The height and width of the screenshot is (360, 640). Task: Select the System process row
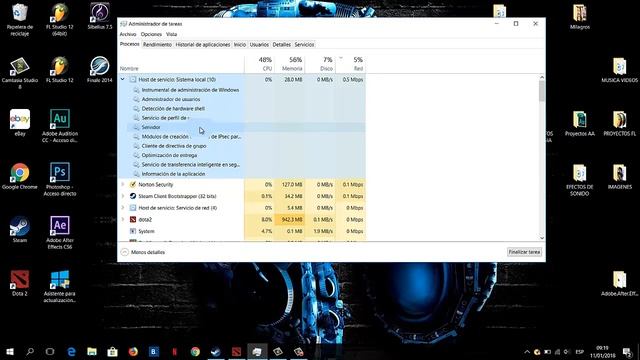click(x=242, y=231)
